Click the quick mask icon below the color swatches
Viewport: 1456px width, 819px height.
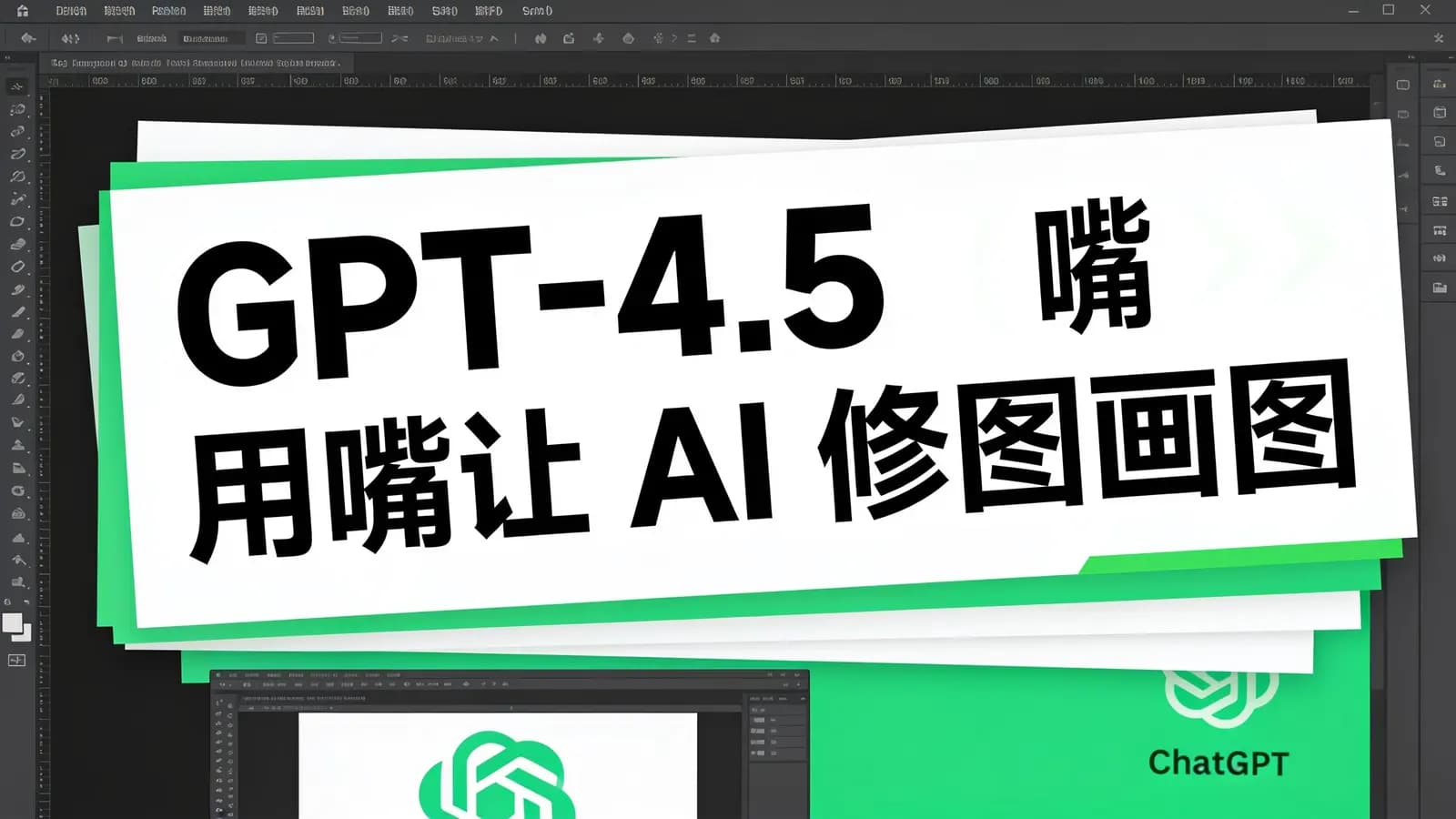tap(16, 661)
